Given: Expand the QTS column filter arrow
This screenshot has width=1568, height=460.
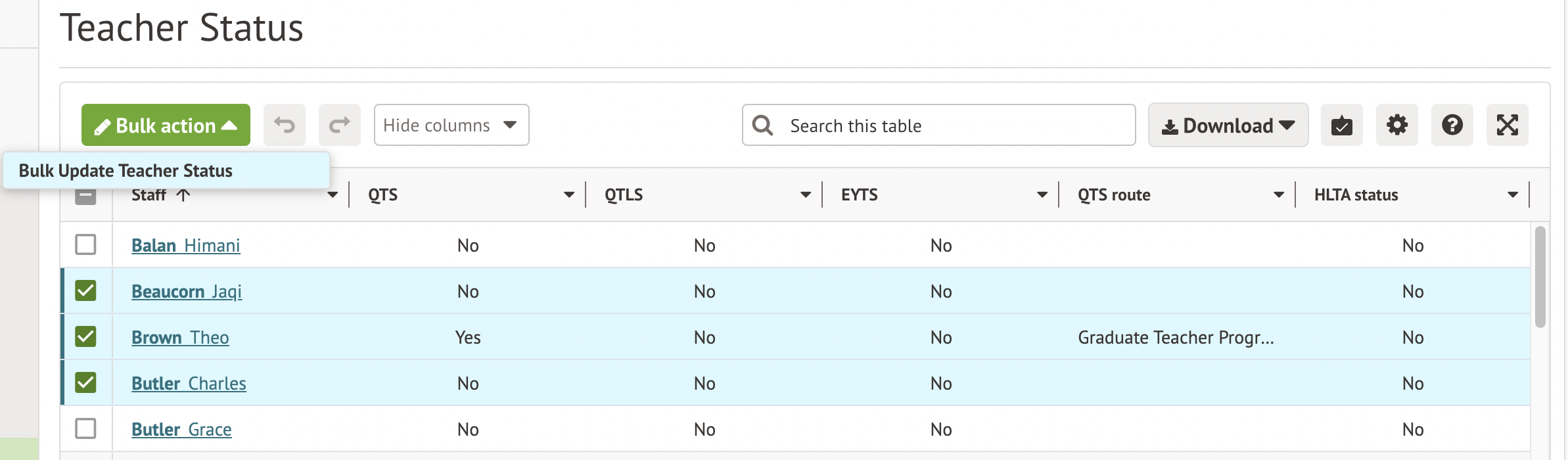Looking at the screenshot, I should (569, 195).
